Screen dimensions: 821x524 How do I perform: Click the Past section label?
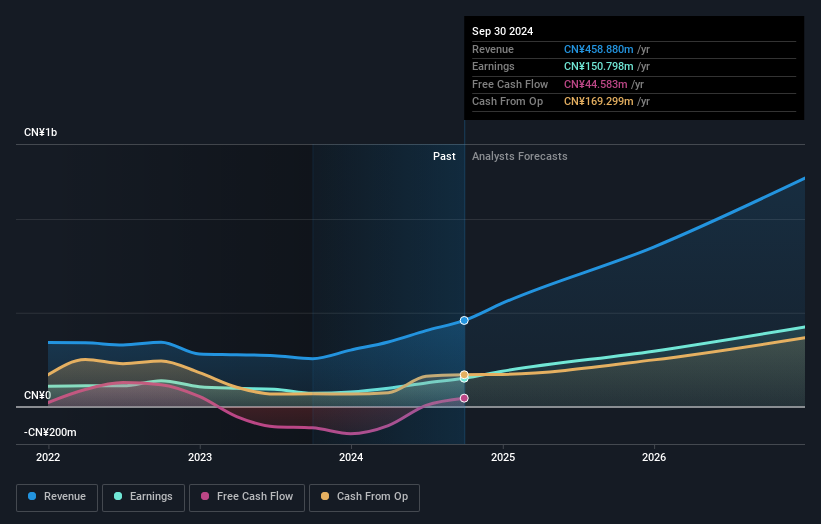[x=444, y=157]
